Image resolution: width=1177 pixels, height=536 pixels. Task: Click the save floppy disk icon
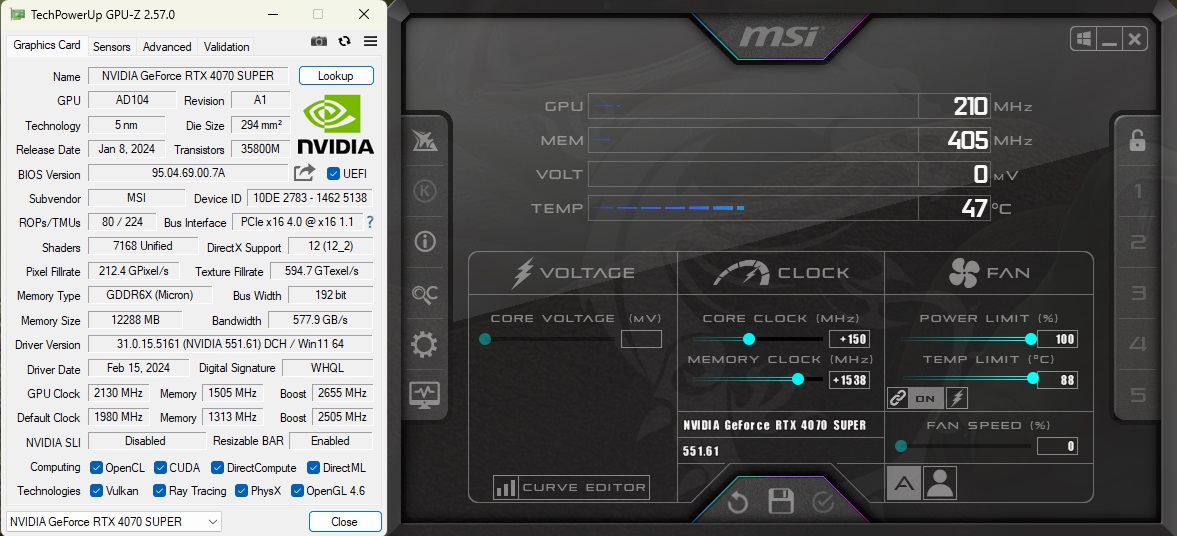pyautogui.click(x=781, y=502)
